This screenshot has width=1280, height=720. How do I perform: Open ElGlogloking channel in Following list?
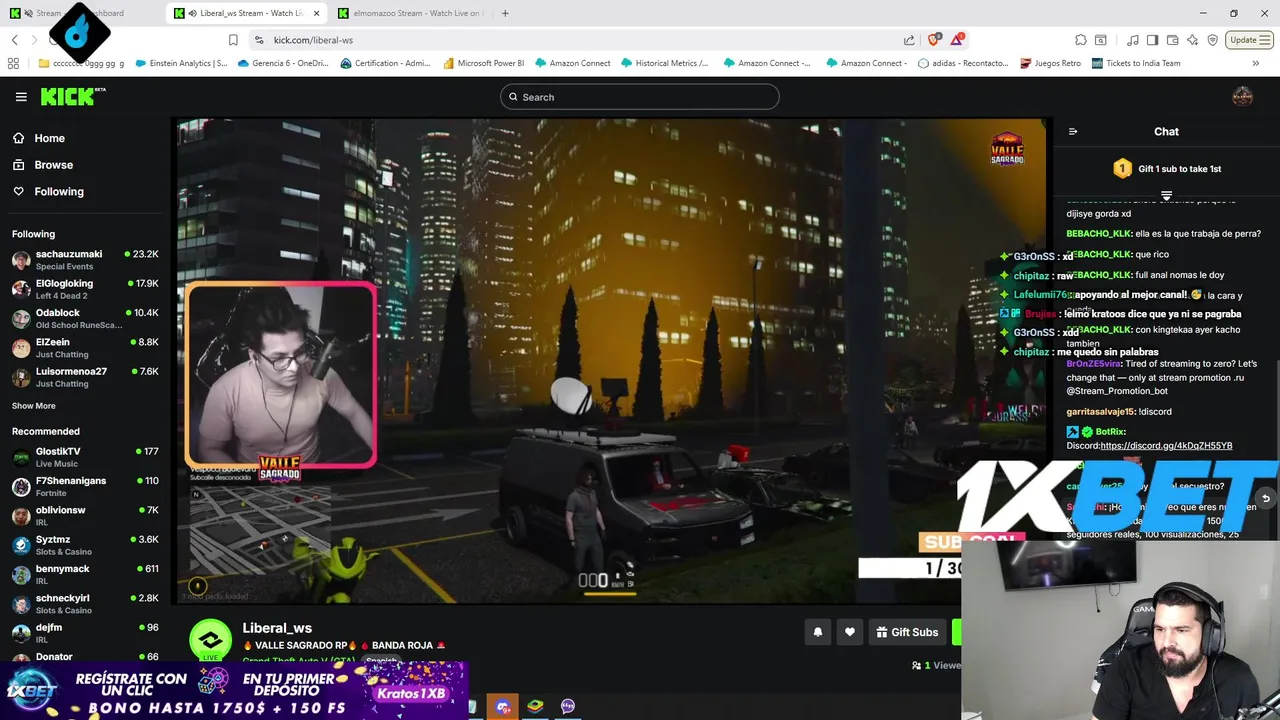85,289
